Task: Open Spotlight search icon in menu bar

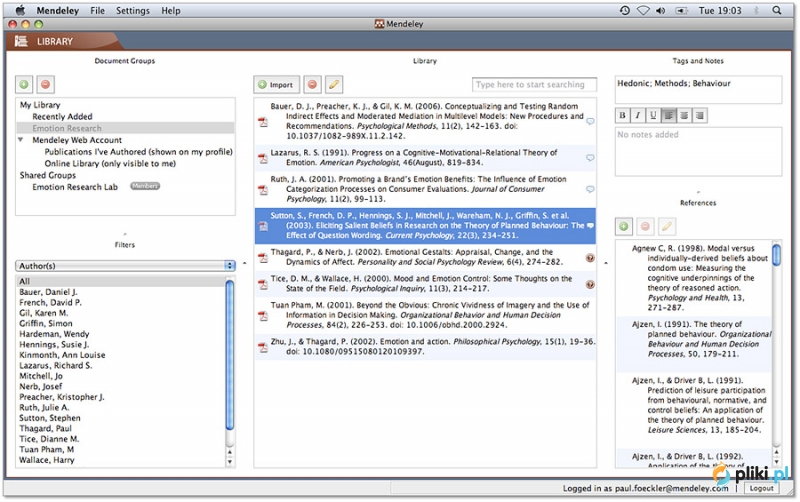Action: click(777, 10)
